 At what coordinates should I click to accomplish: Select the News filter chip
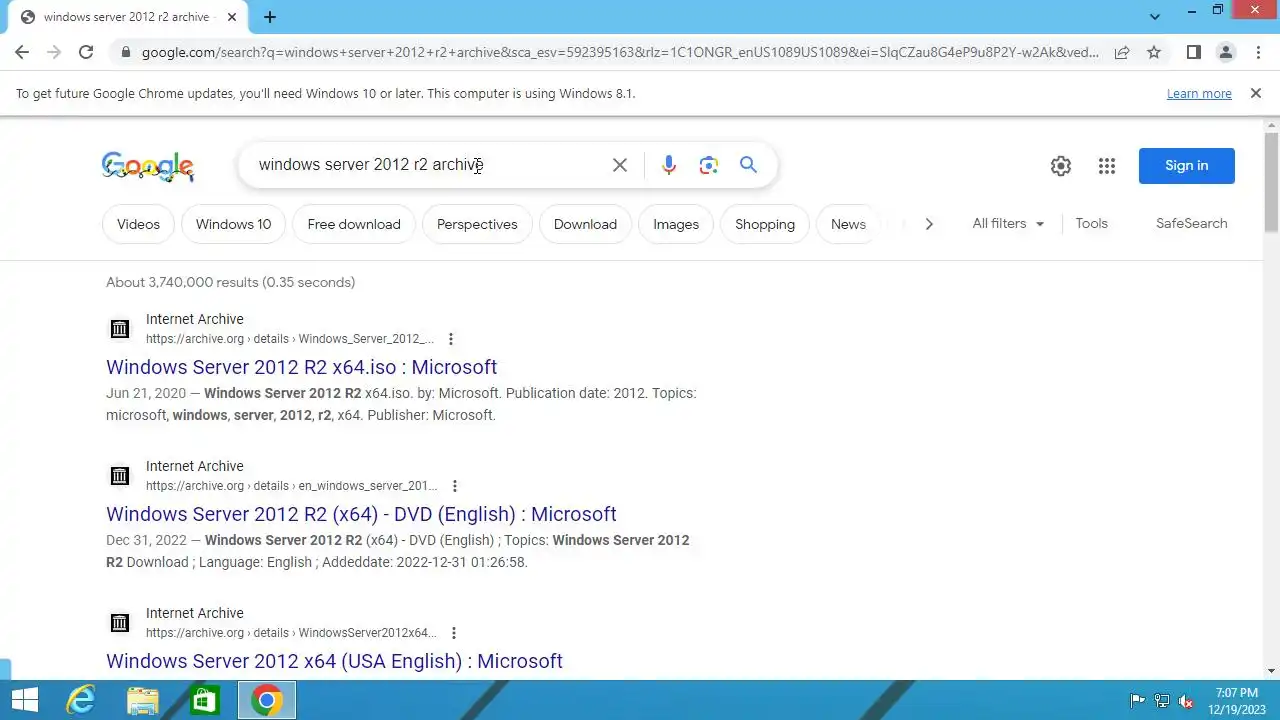pyautogui.click(x=848, y=224)
